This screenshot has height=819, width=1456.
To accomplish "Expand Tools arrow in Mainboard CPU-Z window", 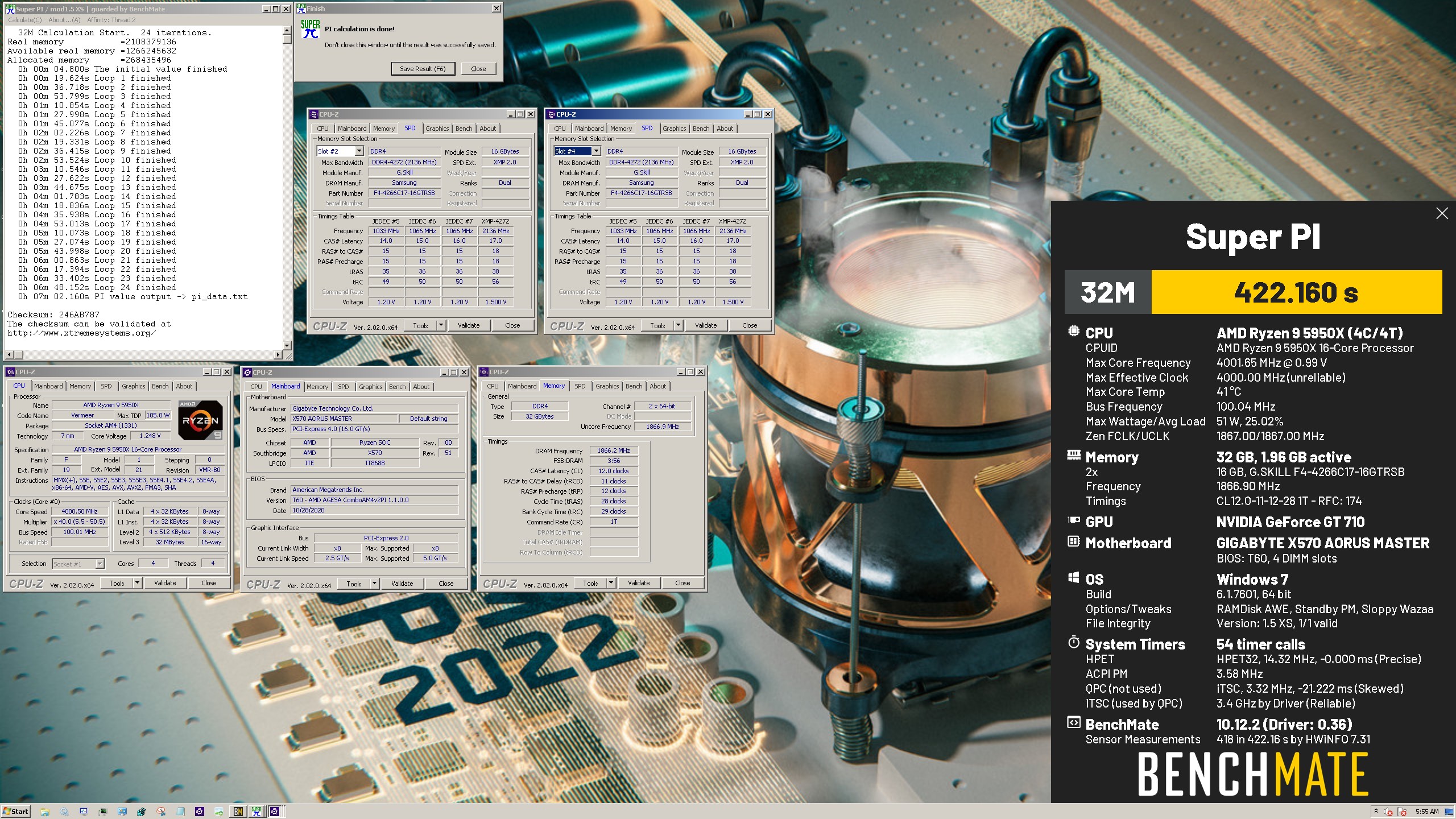I will pos(374,583).
